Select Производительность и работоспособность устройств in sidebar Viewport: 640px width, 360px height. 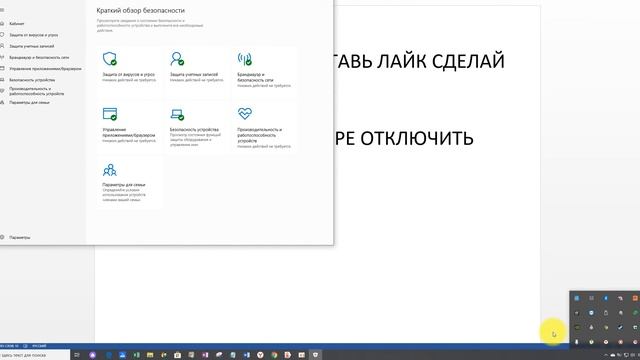(x=36, y=91)
